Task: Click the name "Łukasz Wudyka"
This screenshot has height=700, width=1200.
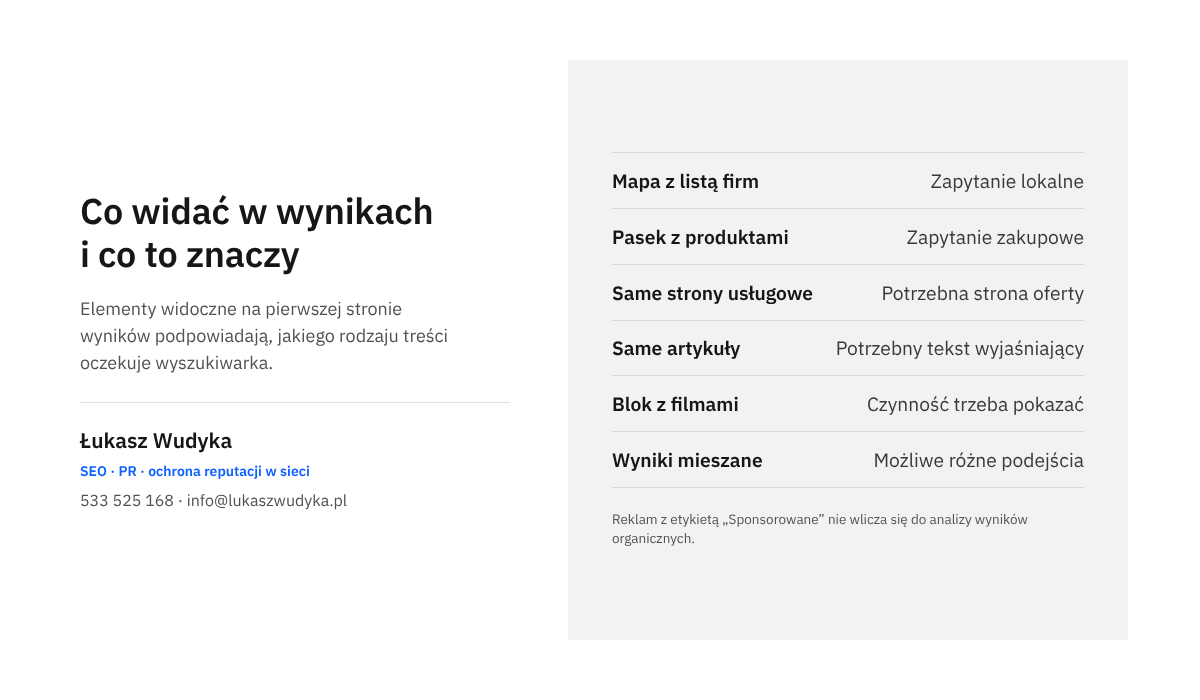Action: [x=156, y=441]
